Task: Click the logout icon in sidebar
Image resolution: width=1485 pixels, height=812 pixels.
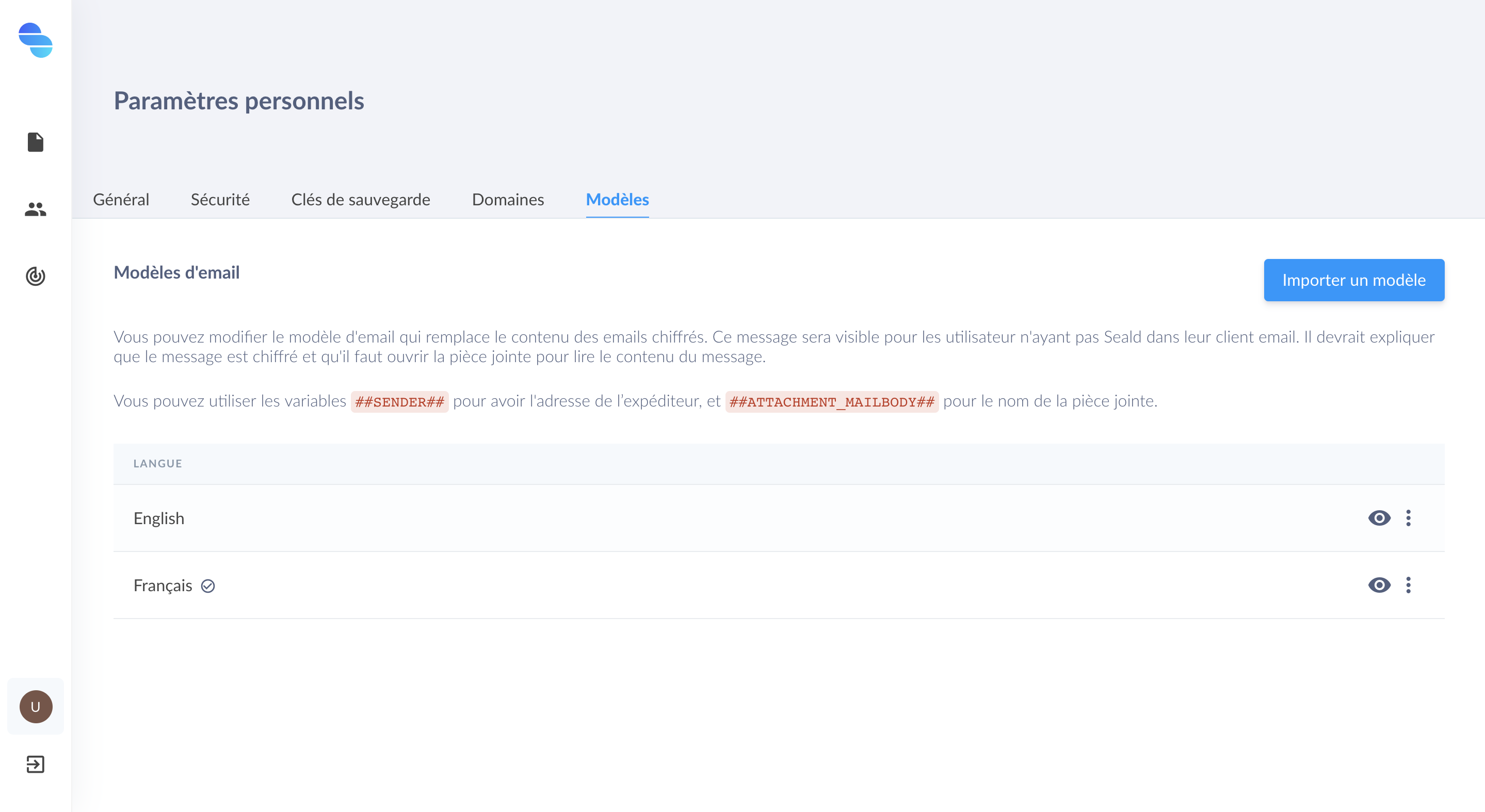Action: coord(35,764)
